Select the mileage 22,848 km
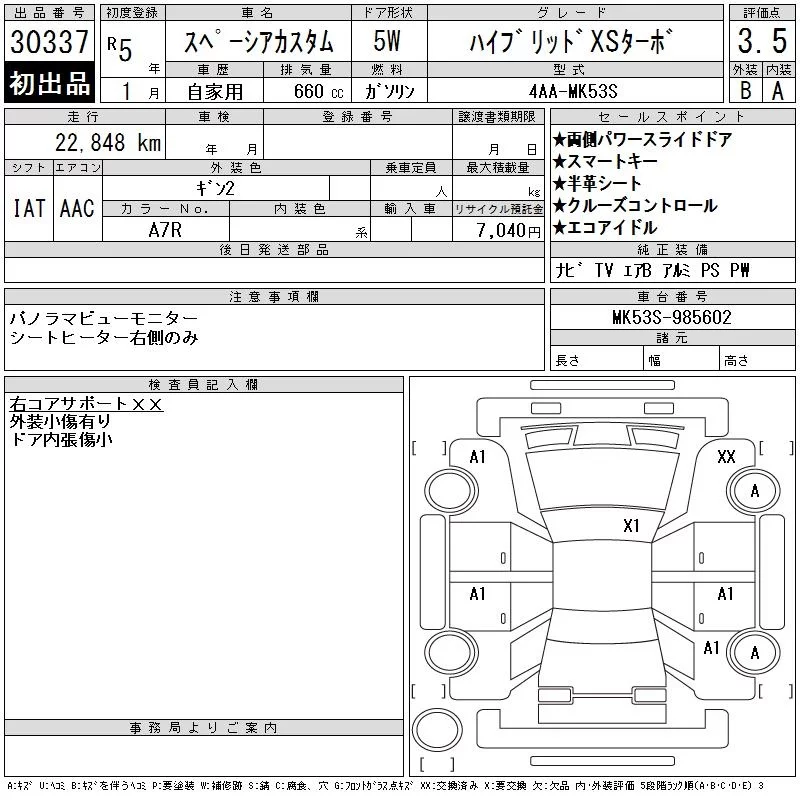Image resolution: width=800 pixels, height=800 pixels. (108, 142)
